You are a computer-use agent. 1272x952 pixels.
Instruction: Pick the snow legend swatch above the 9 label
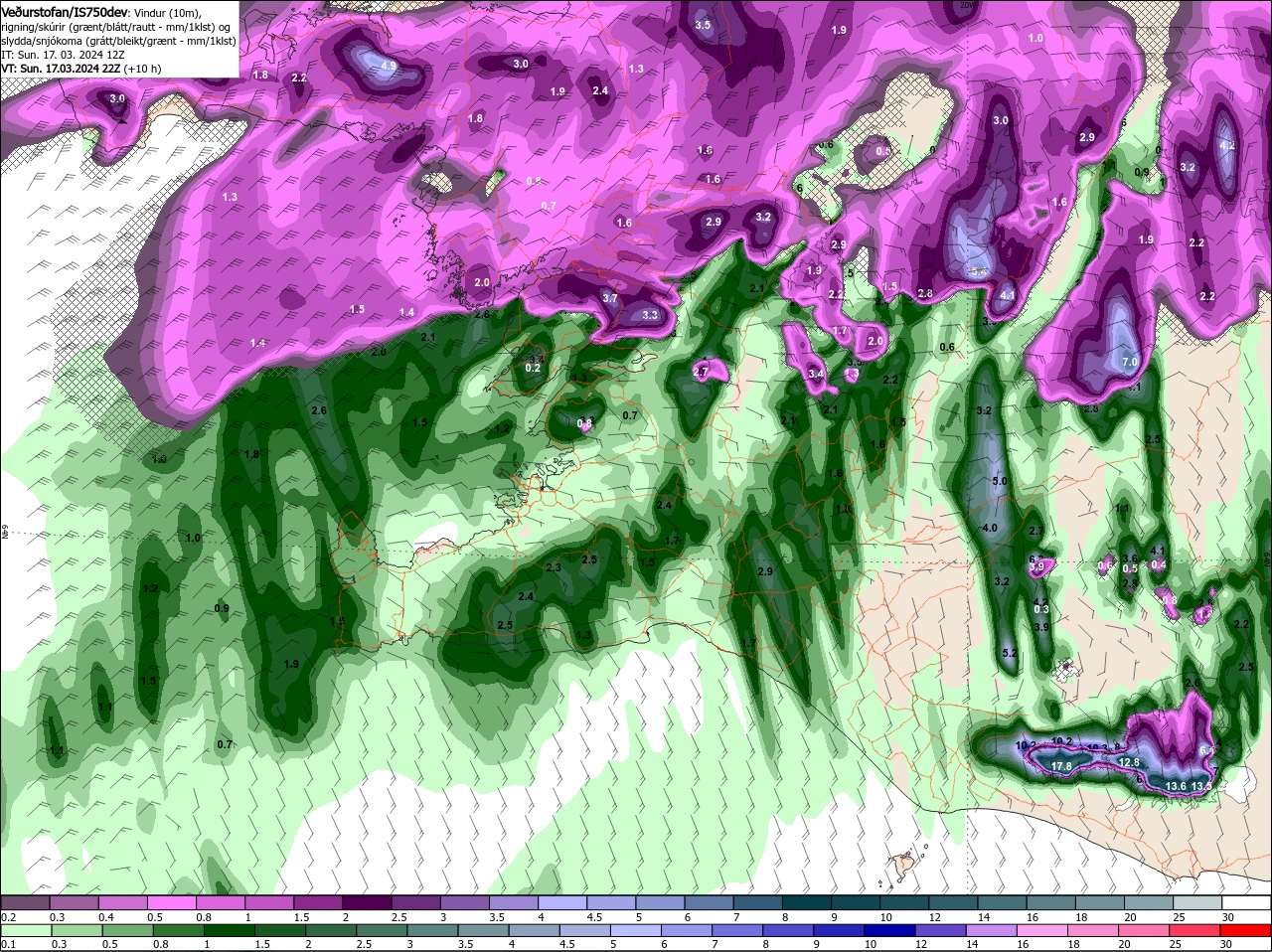tap(856, 902)
